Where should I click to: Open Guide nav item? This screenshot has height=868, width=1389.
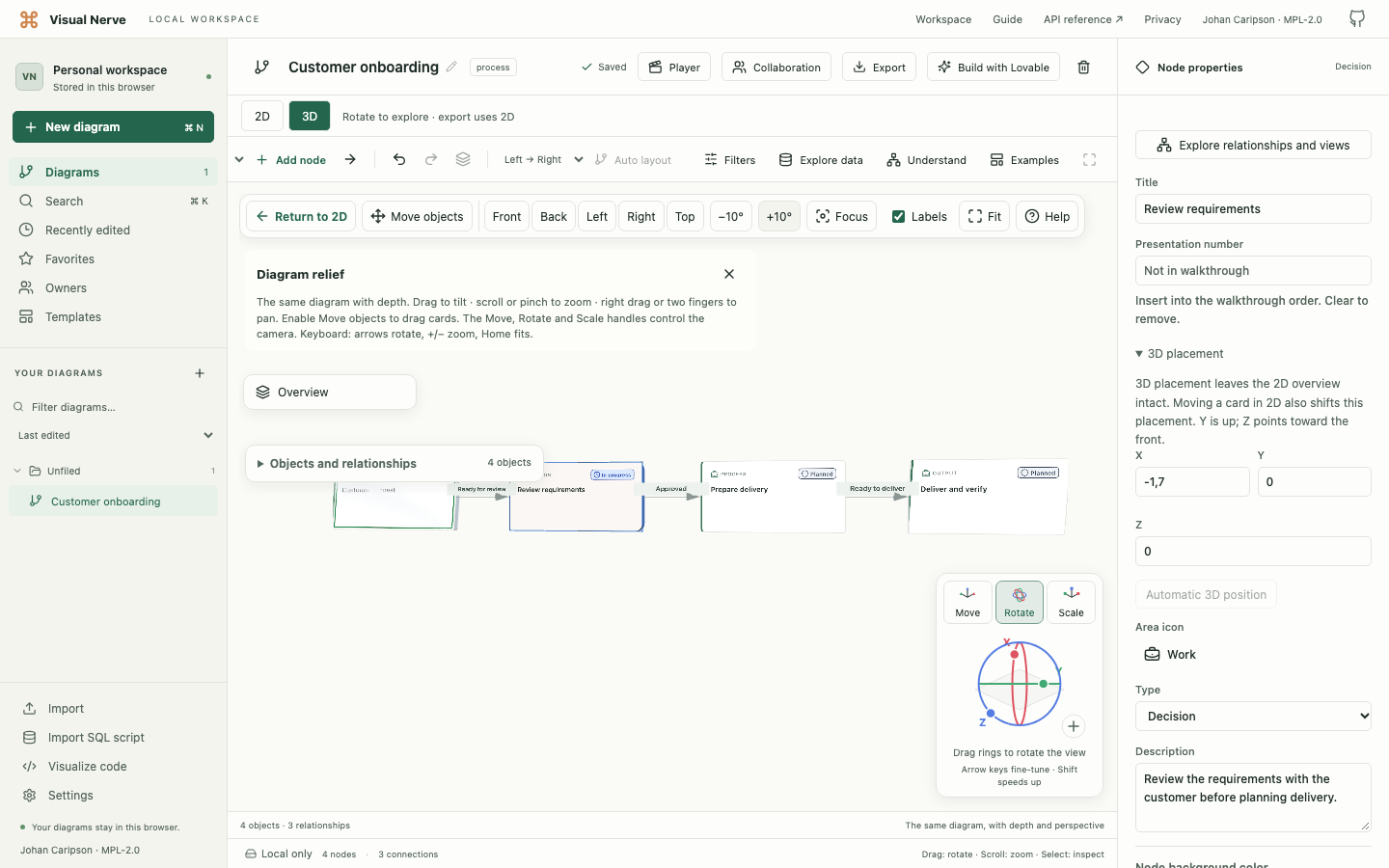1007,19
